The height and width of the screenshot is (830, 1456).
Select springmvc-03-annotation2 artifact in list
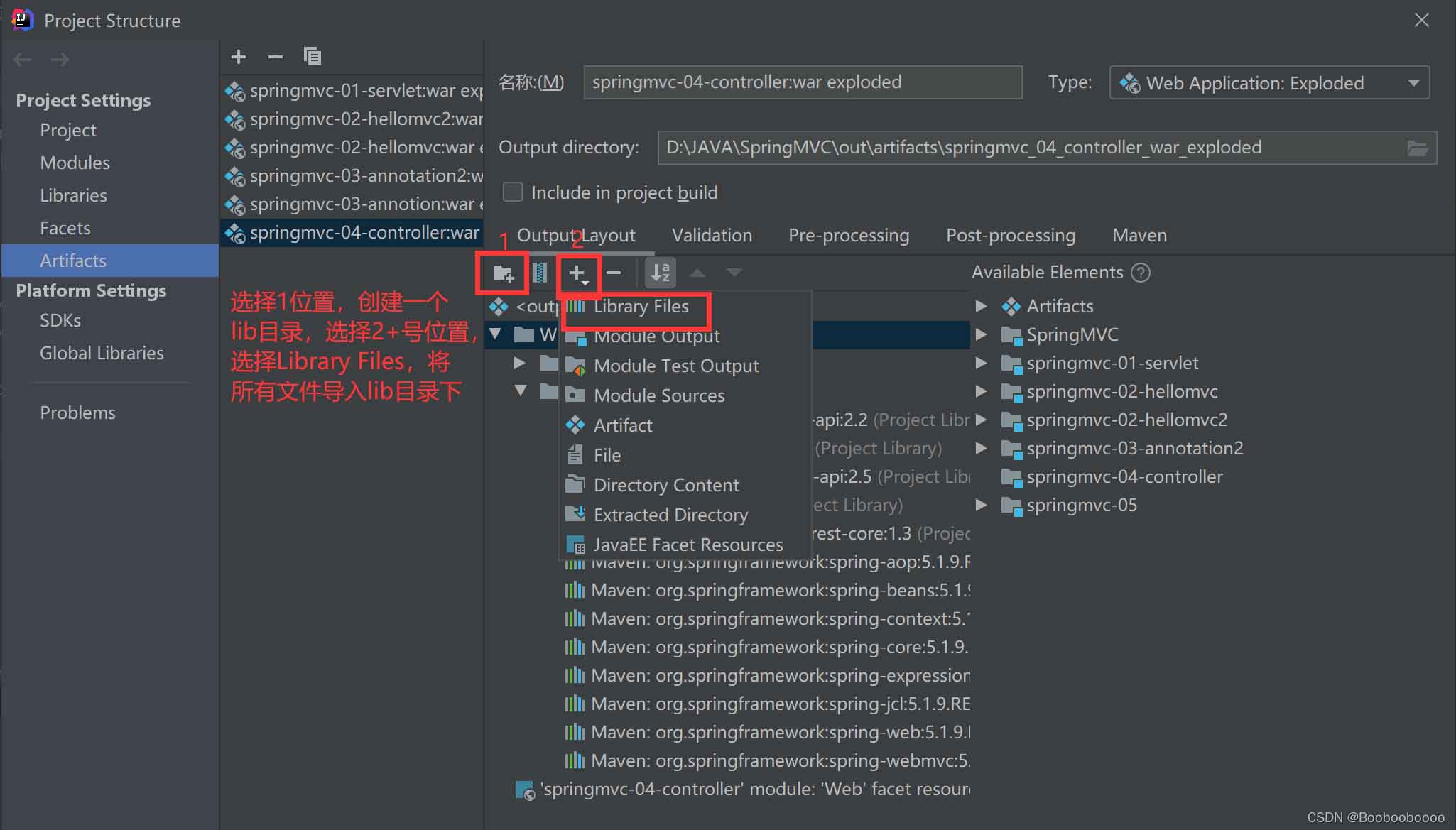click(x=352, y=176)
